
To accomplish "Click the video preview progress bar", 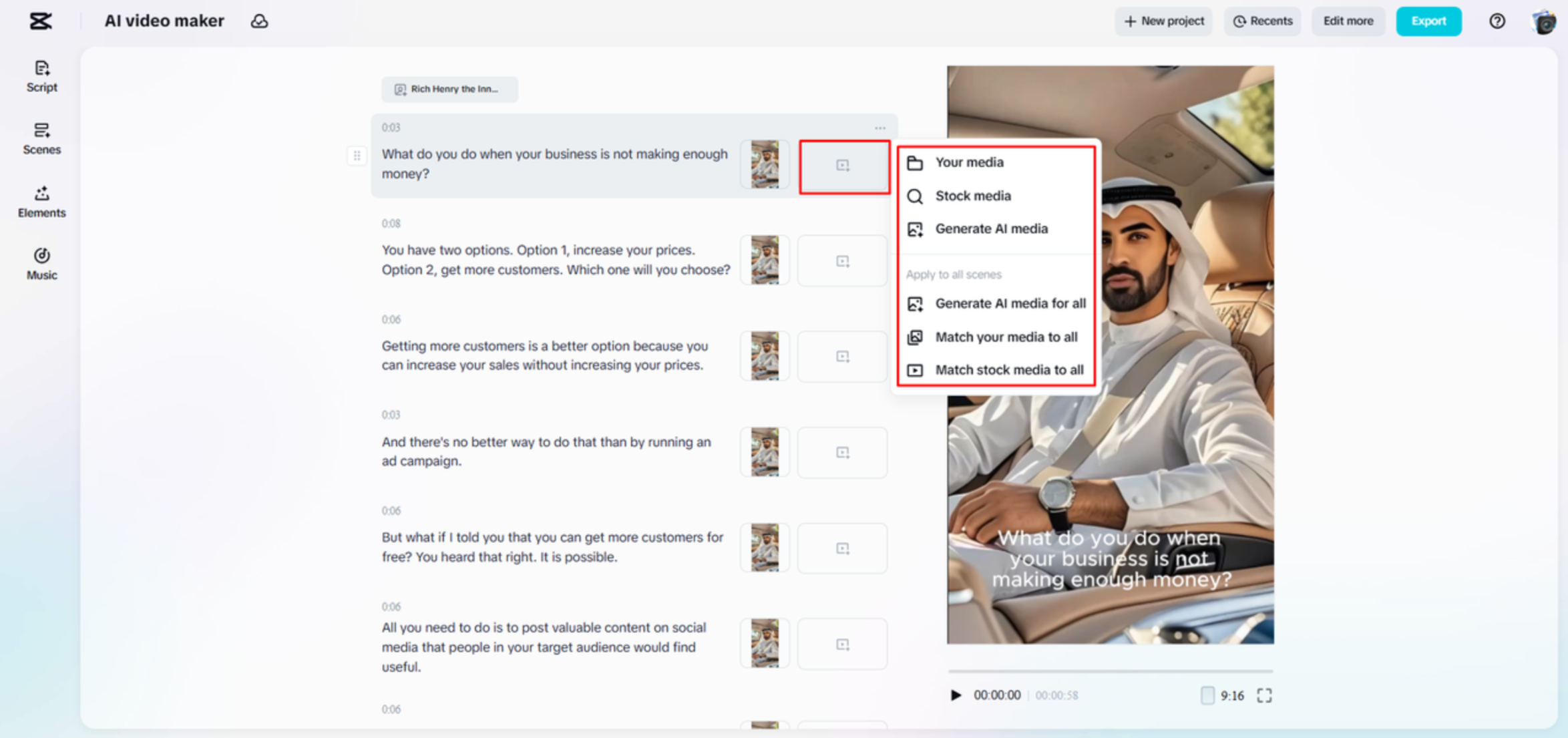I will point(1110,671).
